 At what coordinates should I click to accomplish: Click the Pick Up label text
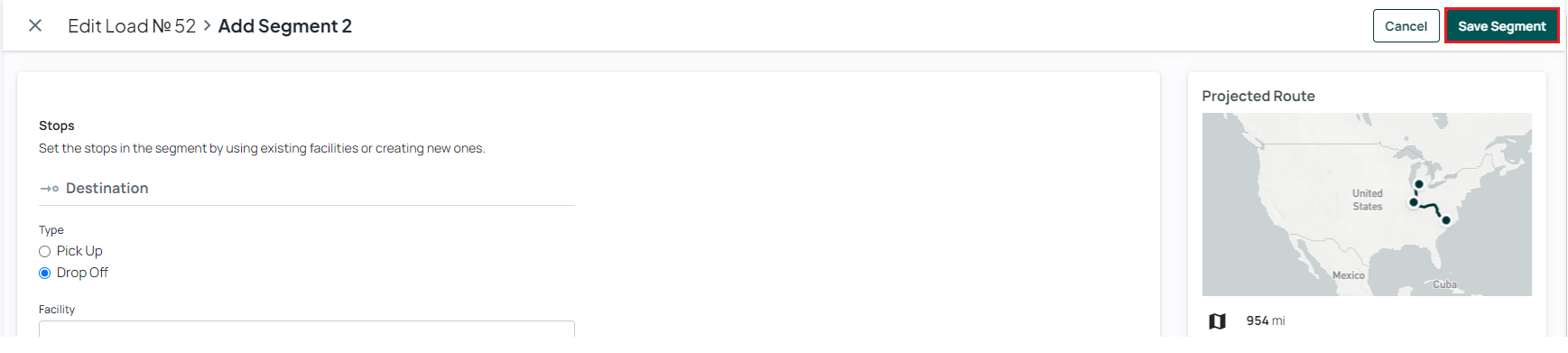click(79, 251)
